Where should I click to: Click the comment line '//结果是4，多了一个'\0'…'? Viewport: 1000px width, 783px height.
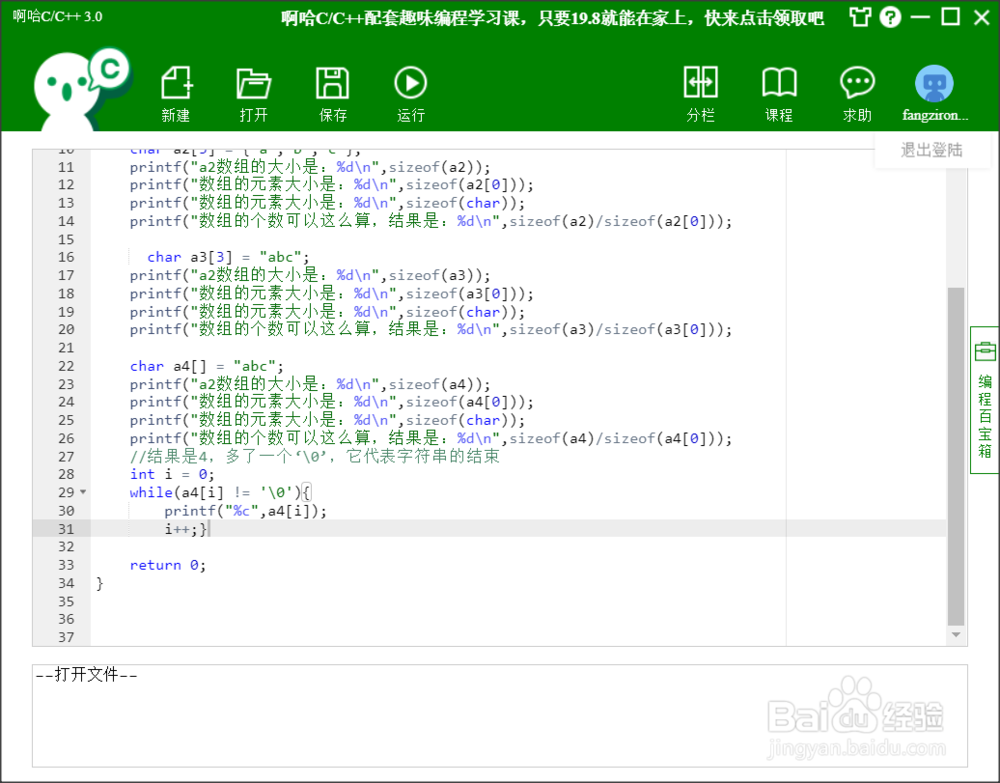314,456
